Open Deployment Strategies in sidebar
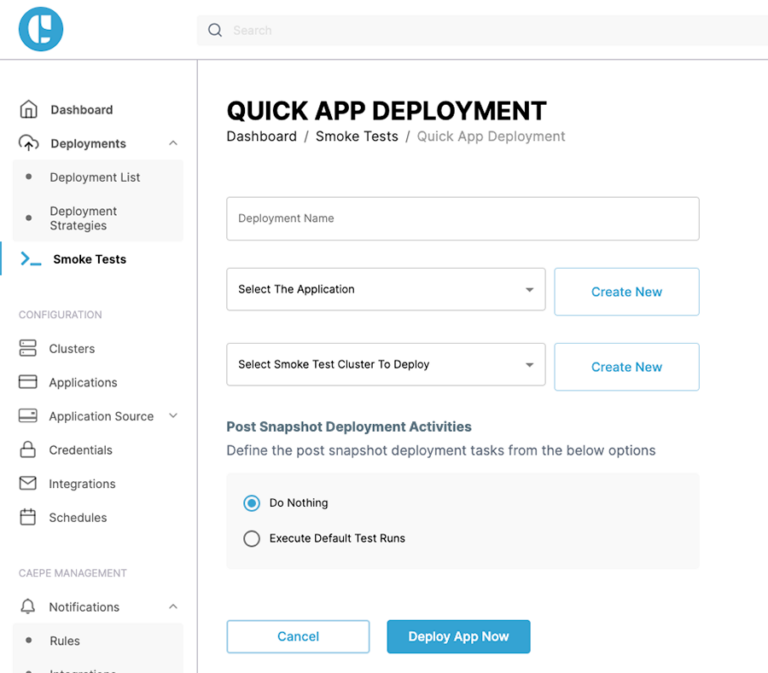 (x=83, y=218)
